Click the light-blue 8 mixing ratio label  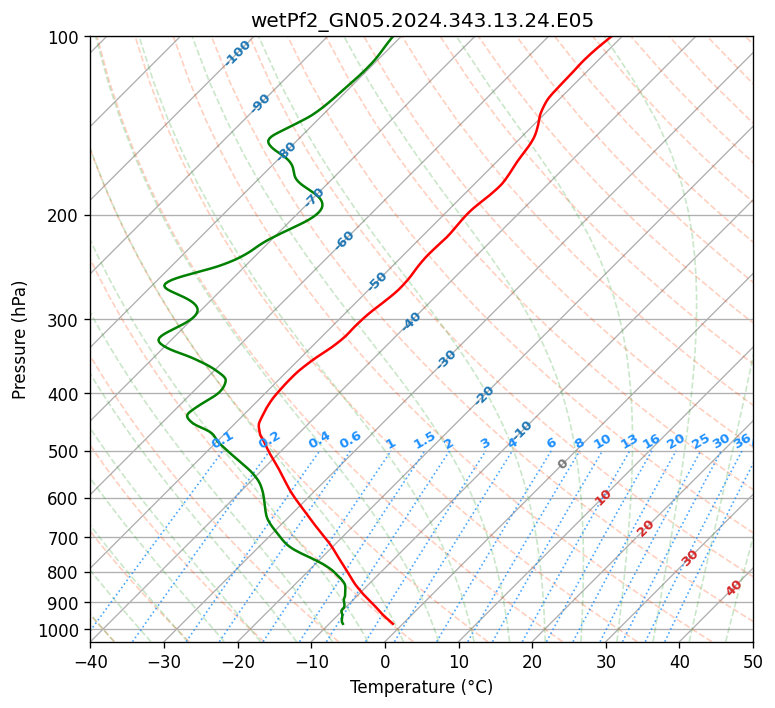point(579,442)
